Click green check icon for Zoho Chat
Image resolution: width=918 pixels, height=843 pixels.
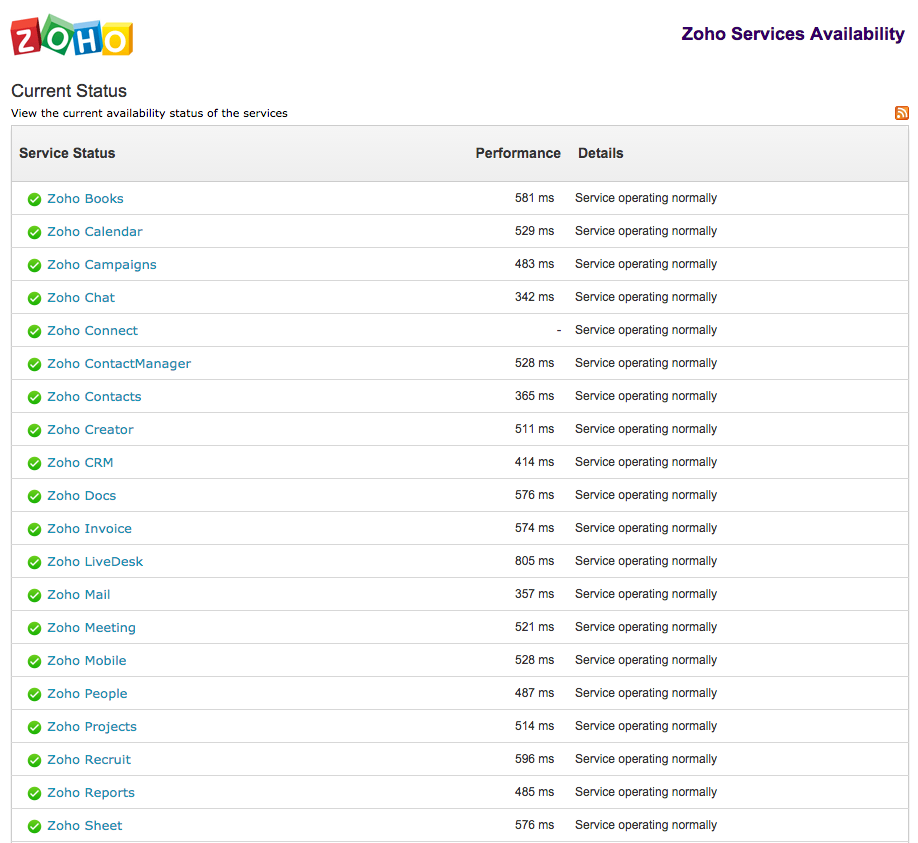pyautogui.click(x=35, y=298)
